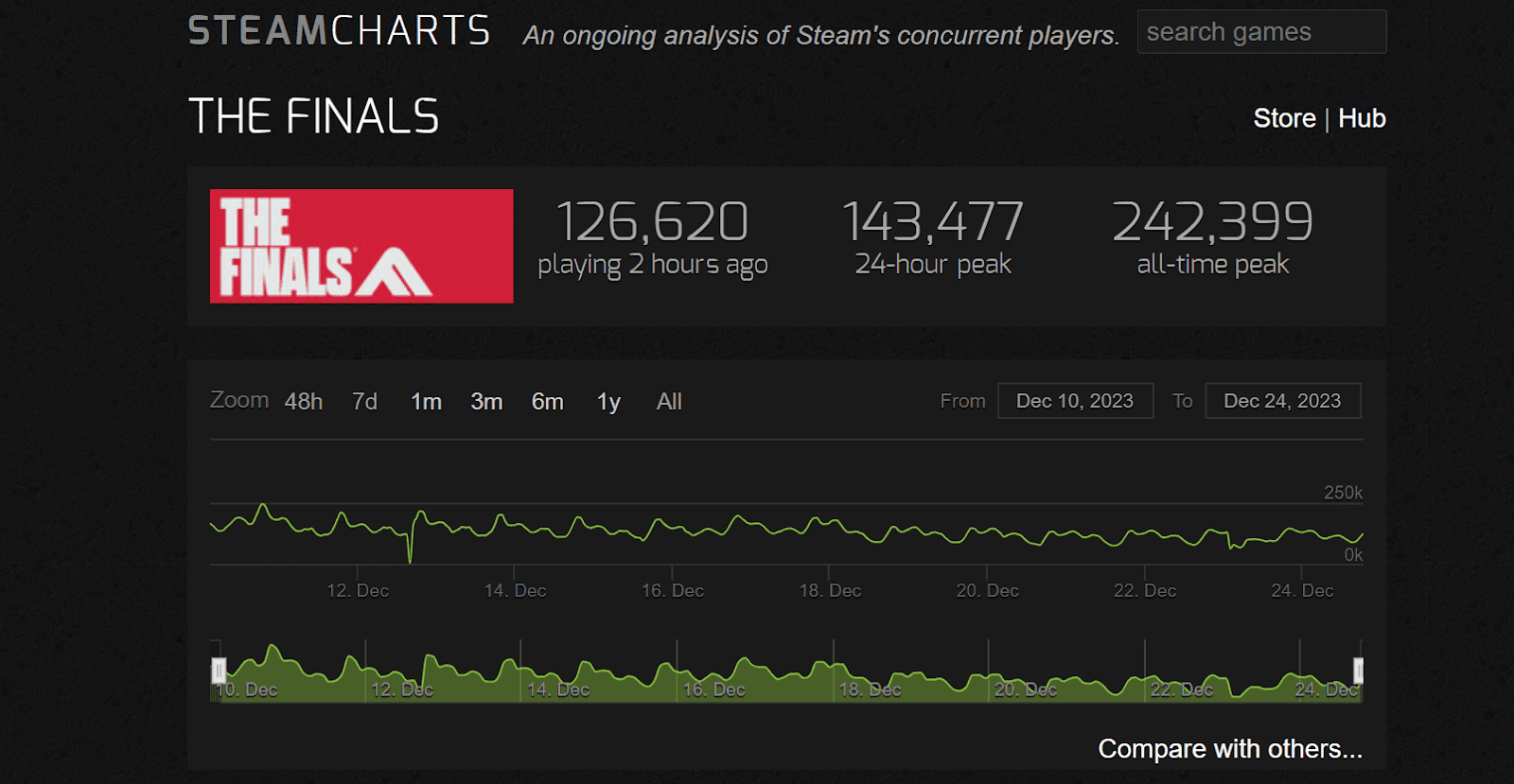Show All time zoom range

tap(669, 402)
